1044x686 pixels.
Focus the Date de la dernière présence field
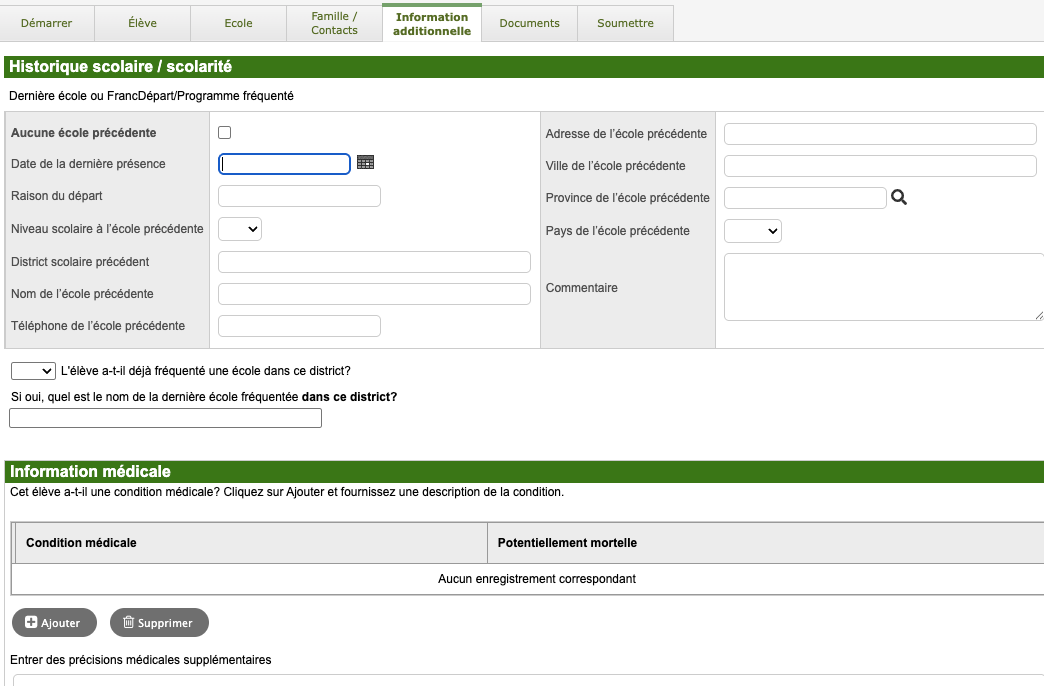284,164
